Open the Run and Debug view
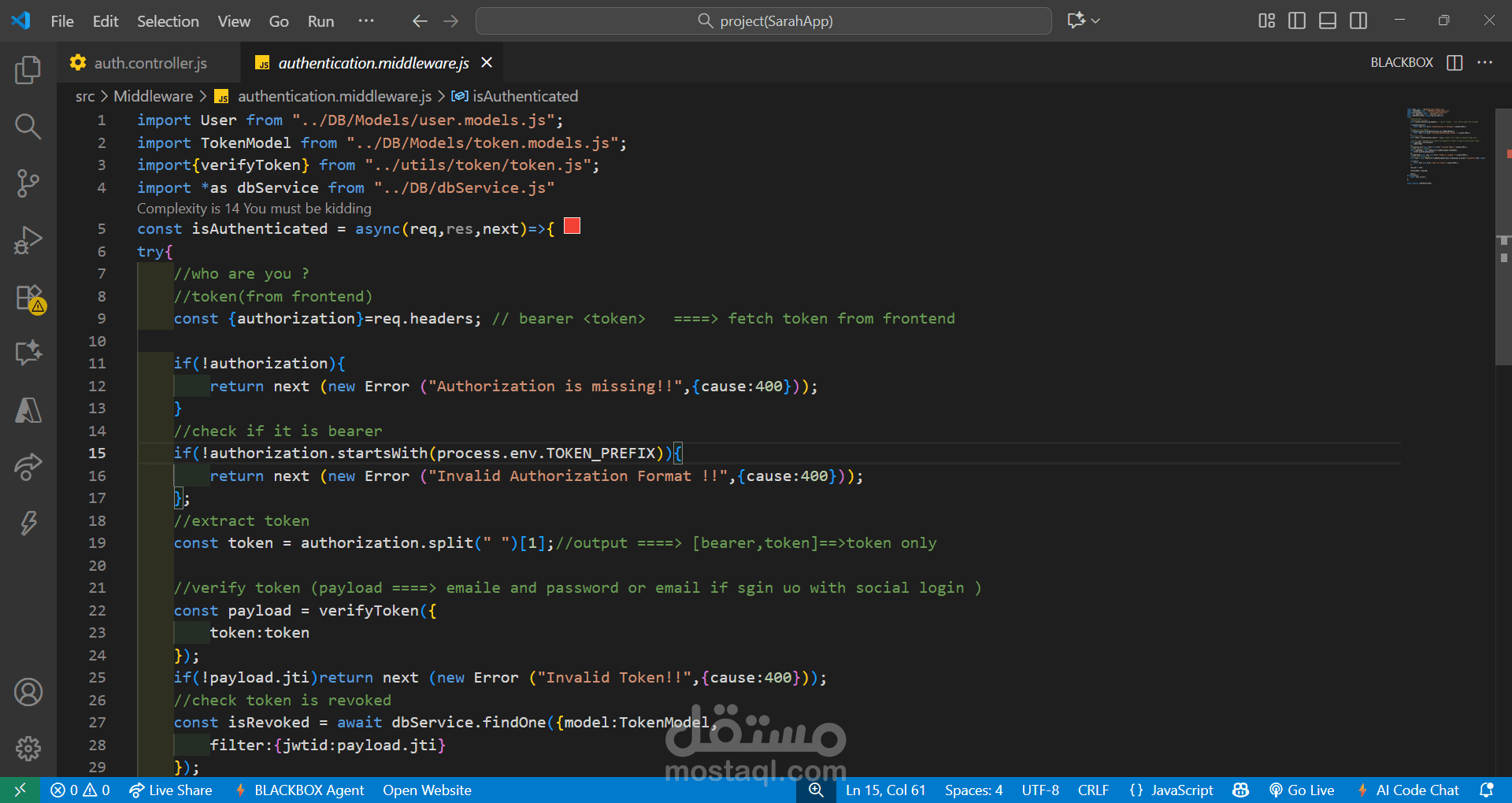 pos(28,240)
